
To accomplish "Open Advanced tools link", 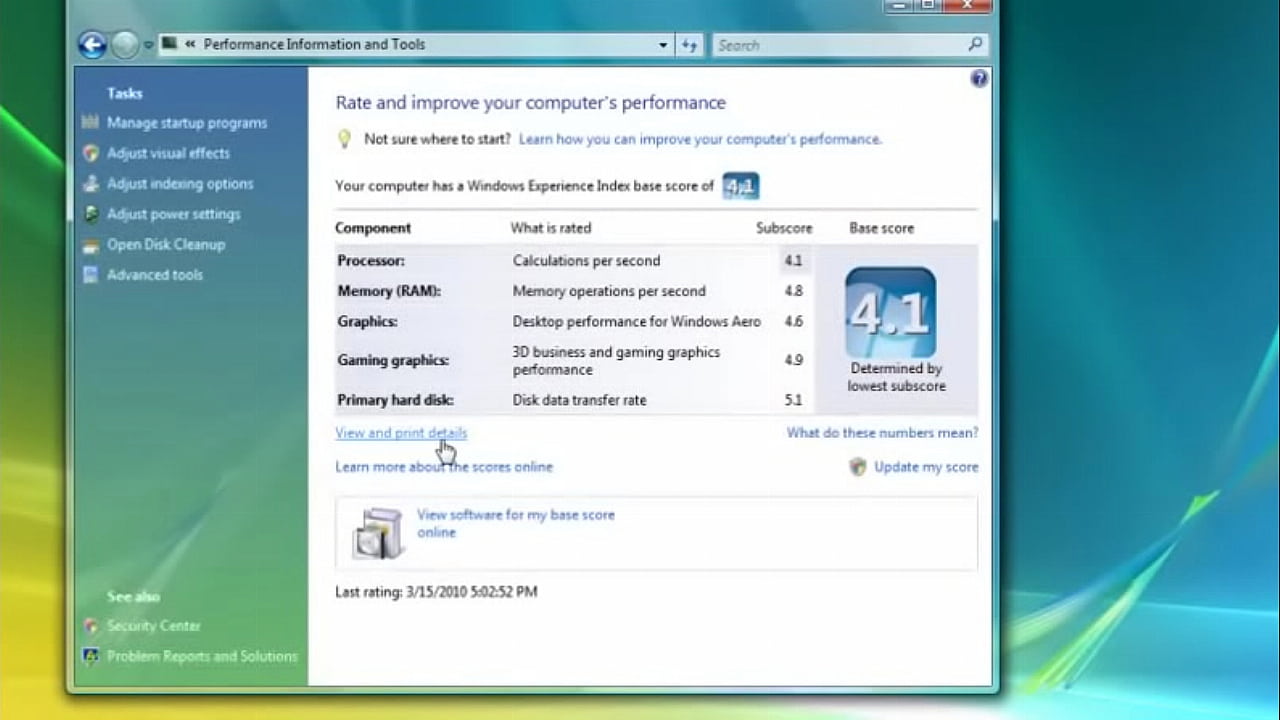I will pyautogui.click(x=155, y=275).
